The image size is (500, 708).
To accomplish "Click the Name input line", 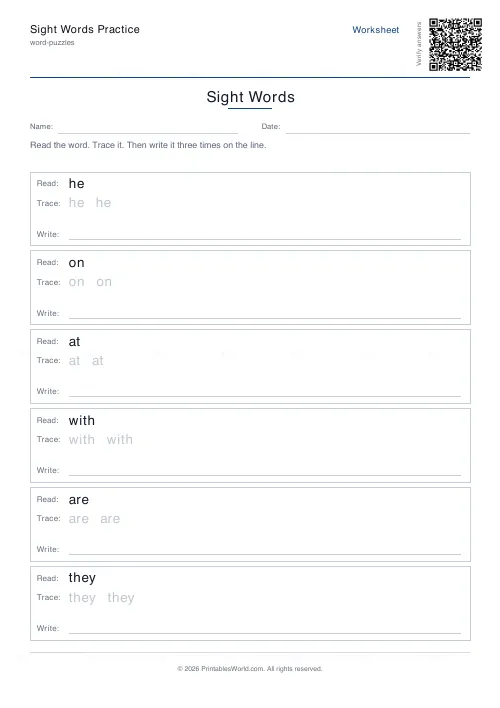I will 148,128.
